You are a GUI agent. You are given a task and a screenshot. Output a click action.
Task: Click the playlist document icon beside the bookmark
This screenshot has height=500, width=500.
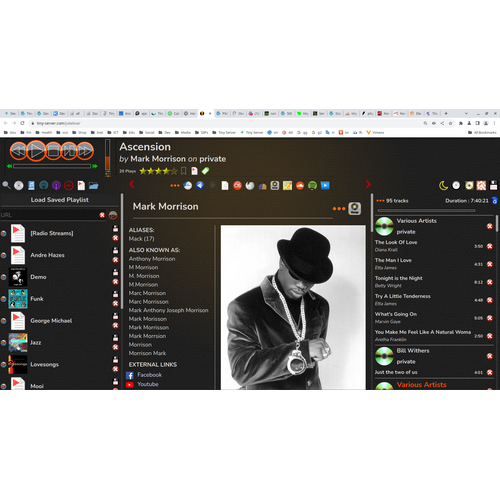(x=194, y=171)
